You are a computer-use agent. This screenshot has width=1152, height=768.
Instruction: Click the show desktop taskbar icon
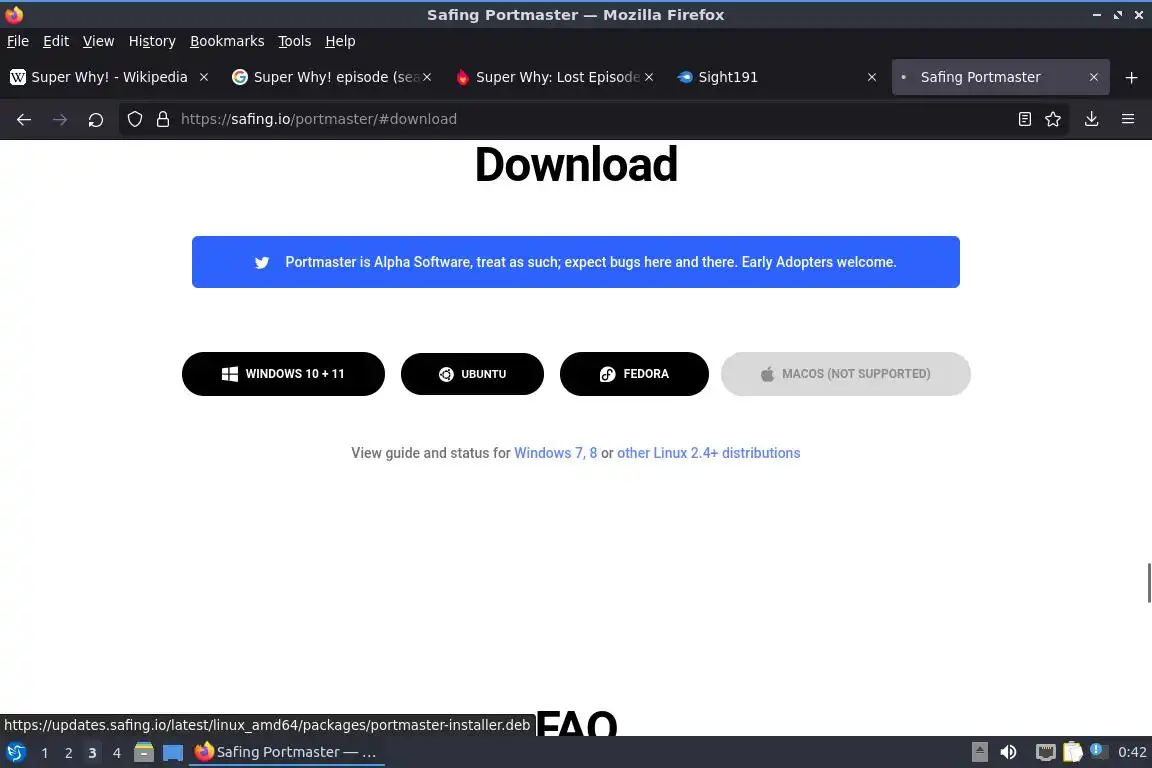(173, 753)
